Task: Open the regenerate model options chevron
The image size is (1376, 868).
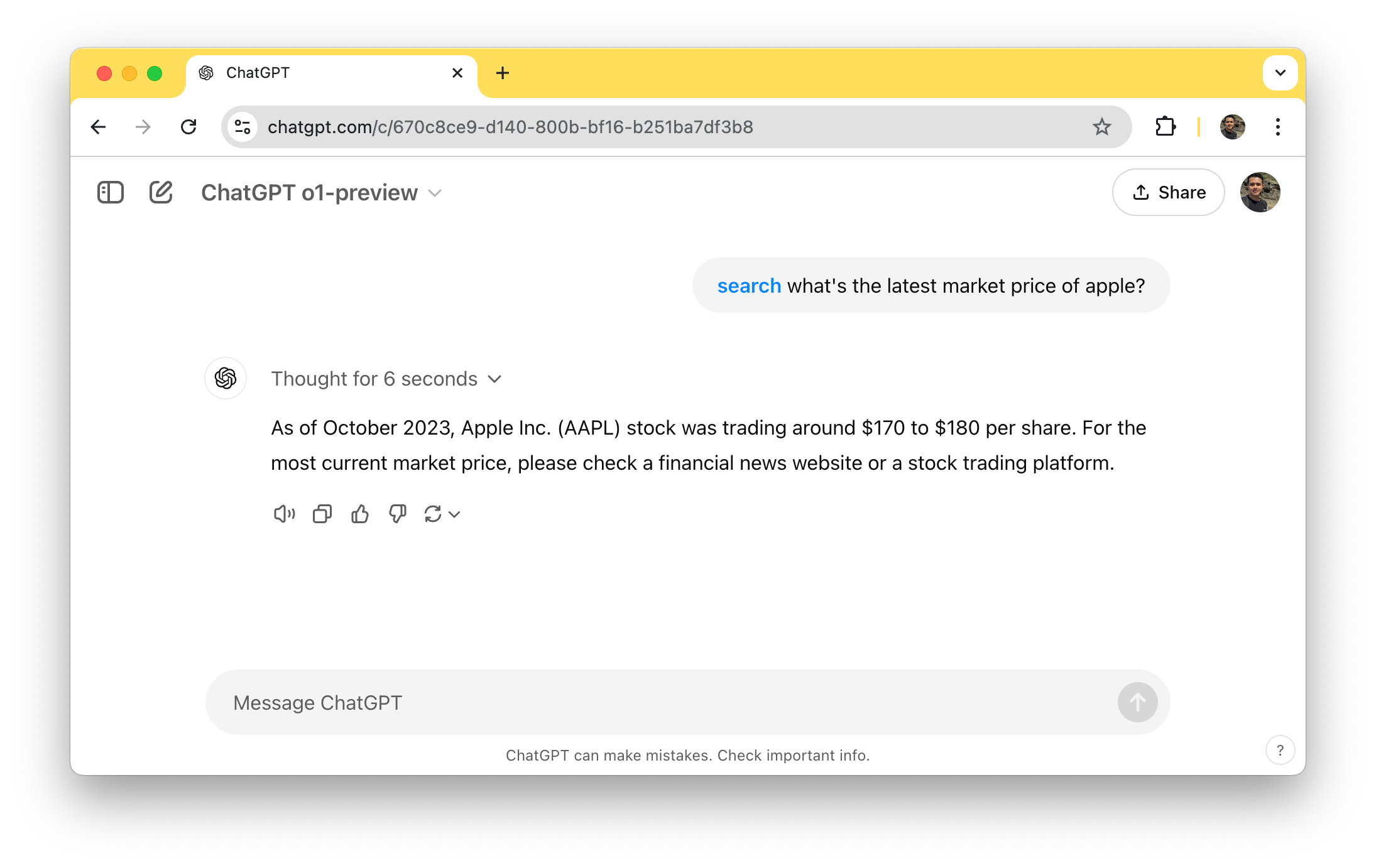Action: click(x=455, y=514)
